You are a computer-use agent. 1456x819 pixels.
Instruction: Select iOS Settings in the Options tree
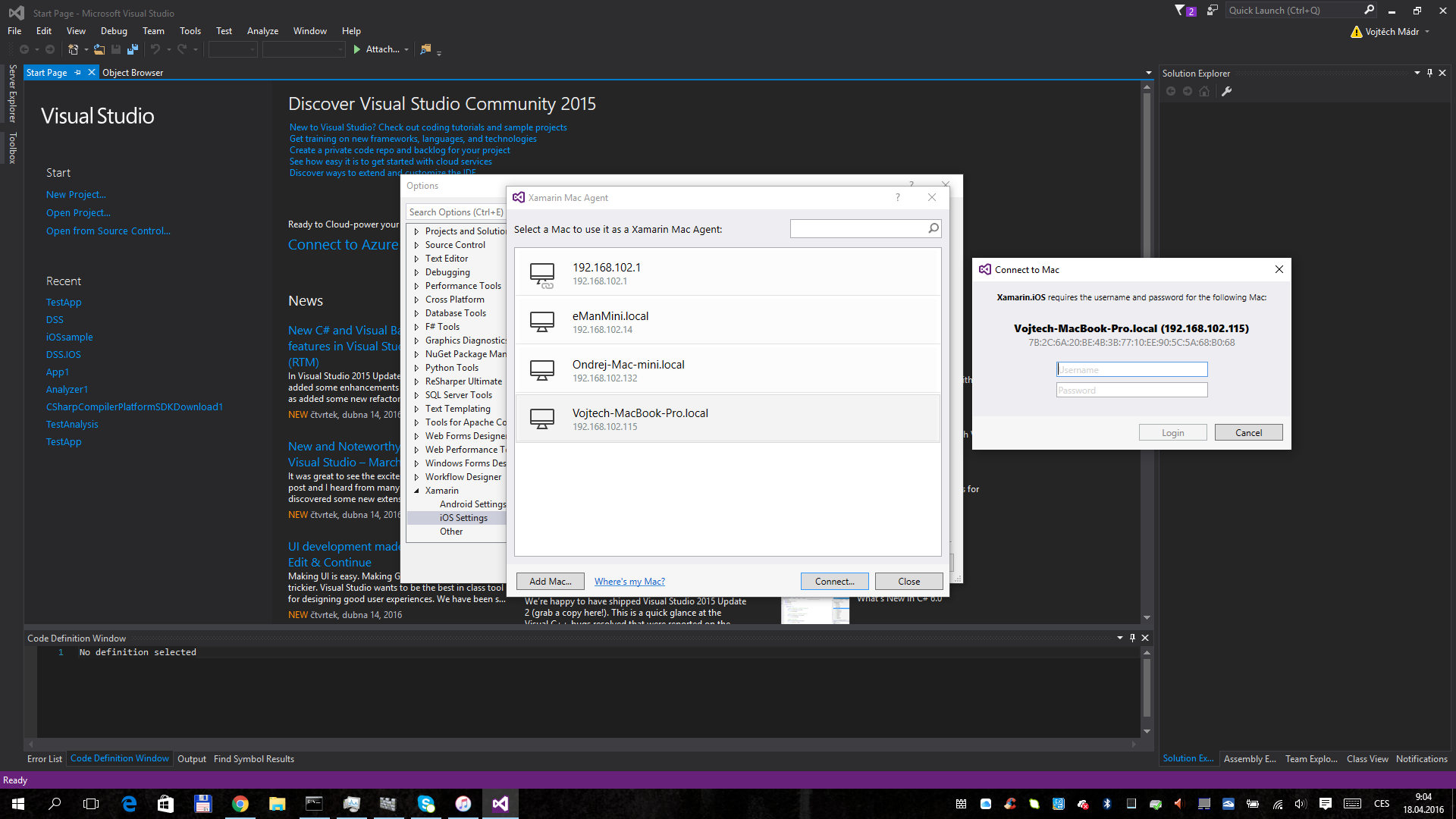point(463,518)
